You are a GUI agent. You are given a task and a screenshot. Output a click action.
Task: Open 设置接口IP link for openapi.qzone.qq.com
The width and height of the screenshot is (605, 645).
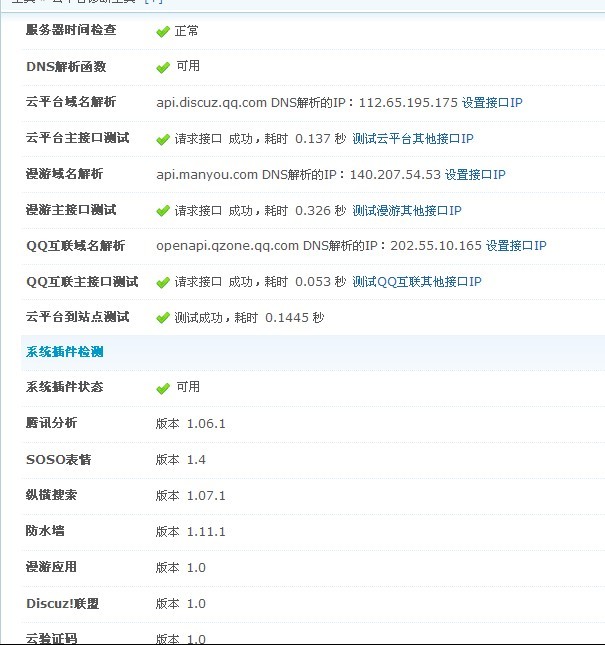516,246
